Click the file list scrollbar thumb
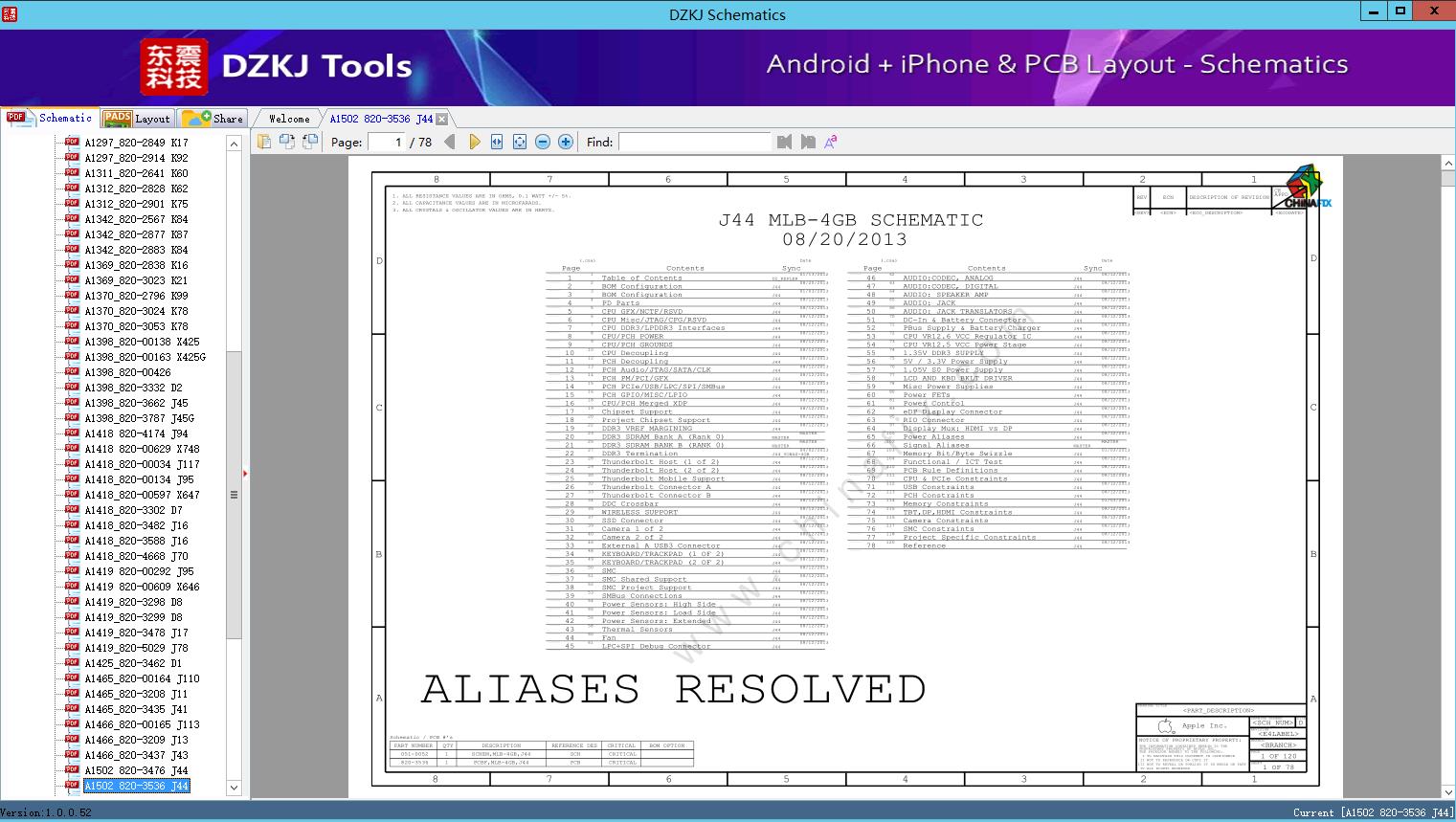 tap(234, 495)
